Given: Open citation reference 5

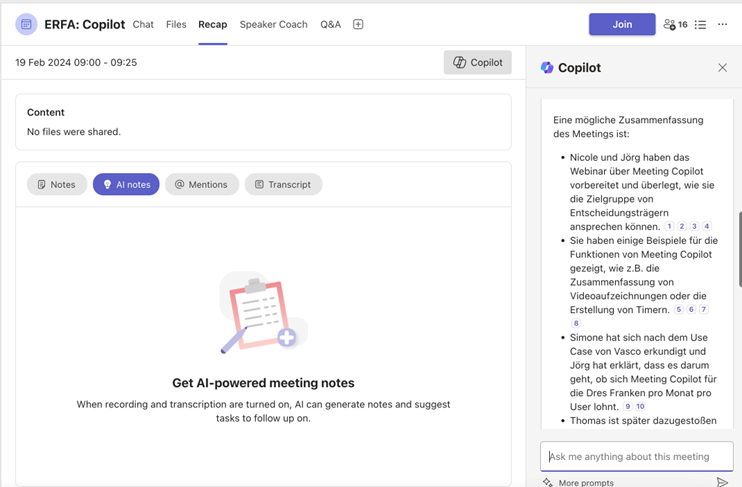Looking at the screenshot, I should pos(679,310).
